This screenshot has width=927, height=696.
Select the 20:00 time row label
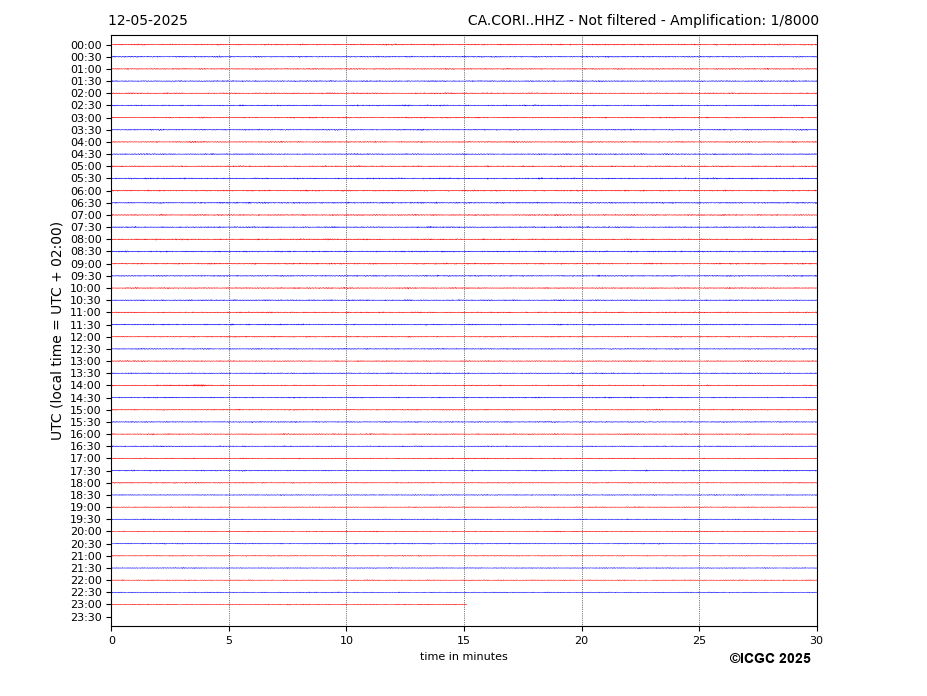[86, 532]
